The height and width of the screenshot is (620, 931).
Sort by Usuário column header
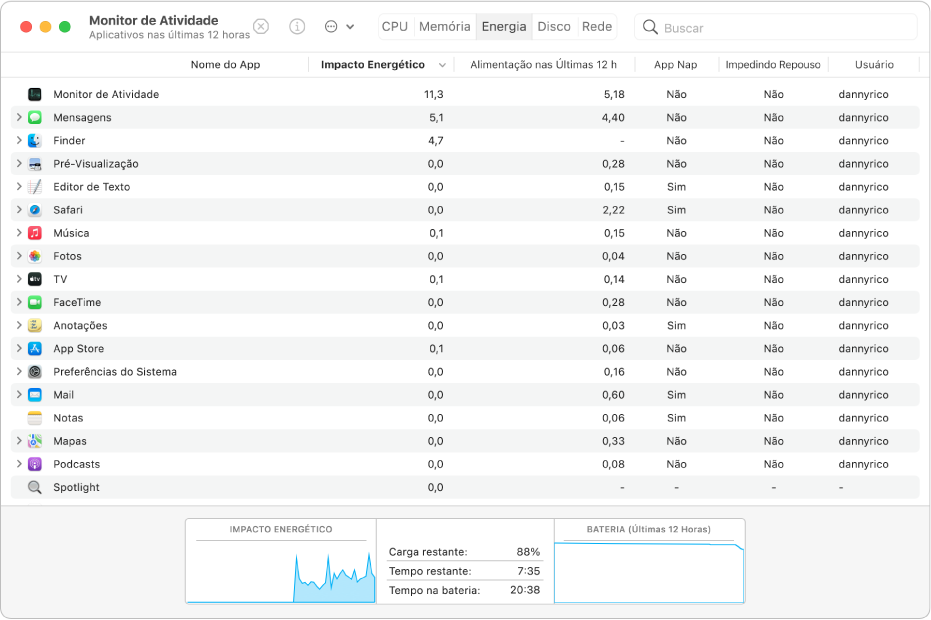[874, 65]
